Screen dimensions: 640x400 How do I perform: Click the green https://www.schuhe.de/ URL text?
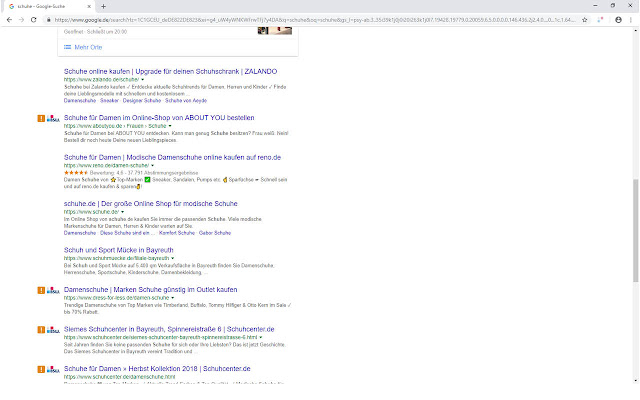[x=91, y=212]
